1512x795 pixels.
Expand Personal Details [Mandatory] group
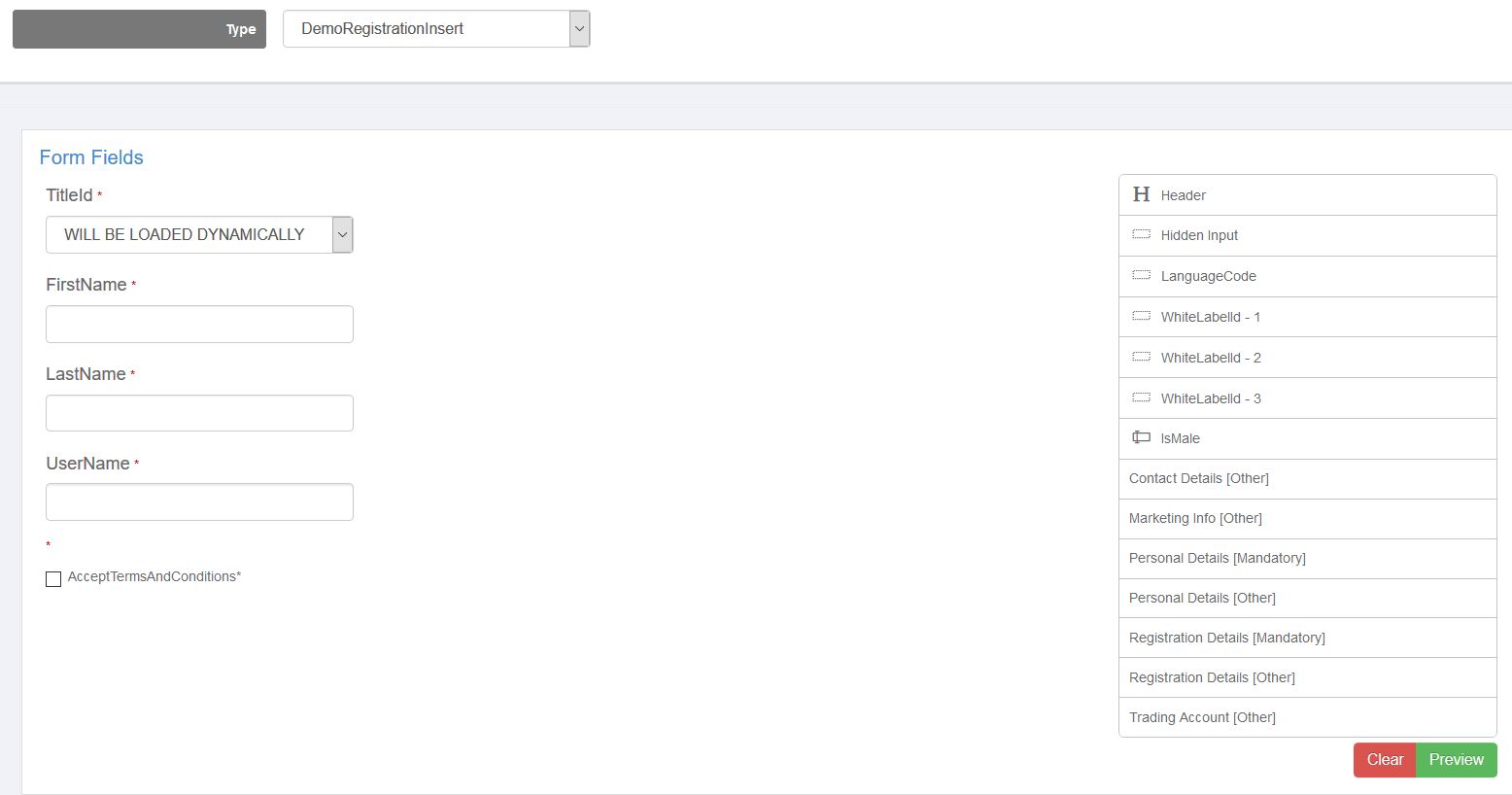[1217, 558]
